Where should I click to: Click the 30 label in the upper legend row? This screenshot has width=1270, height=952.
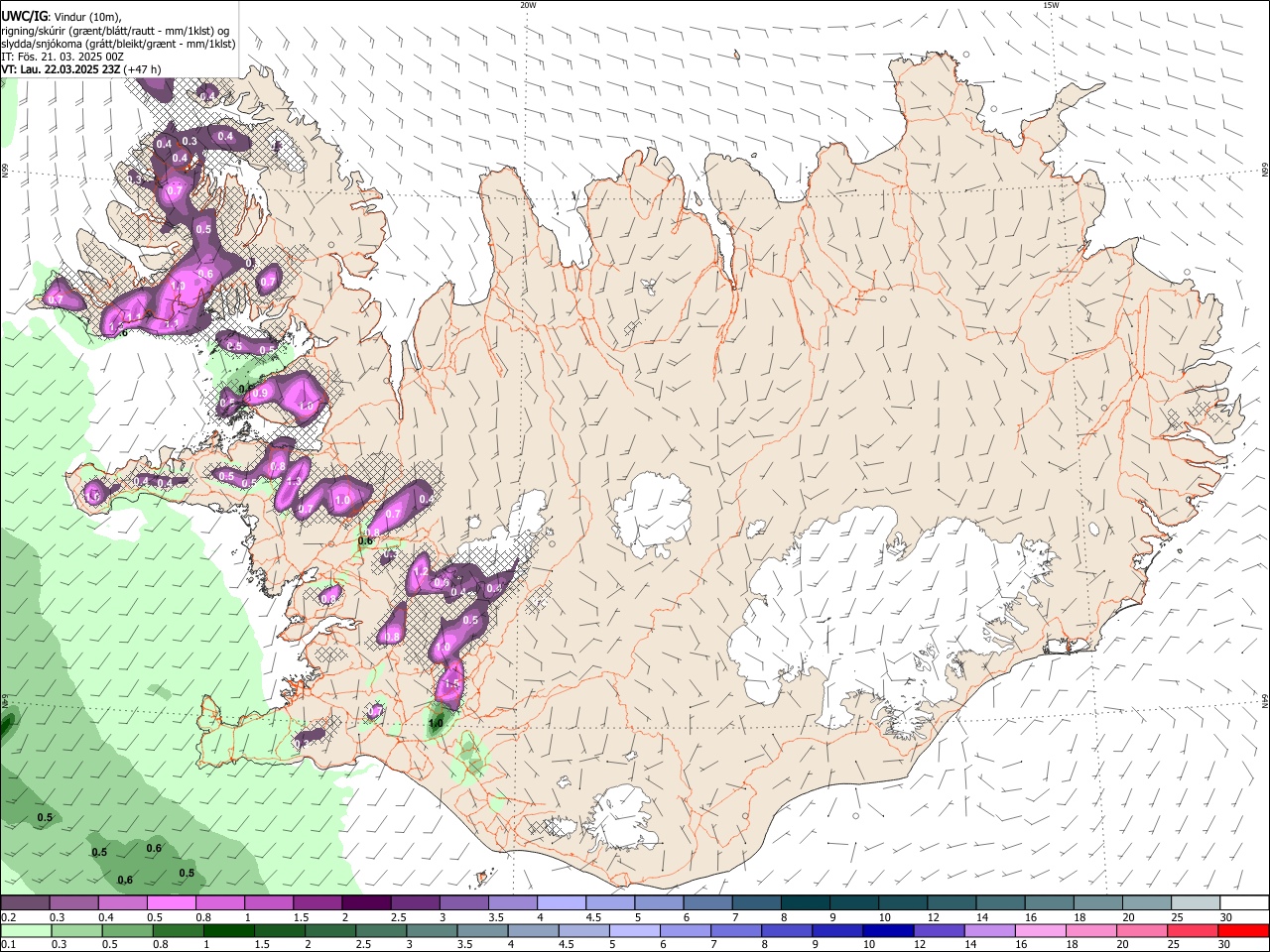[x=1226, y=917]
